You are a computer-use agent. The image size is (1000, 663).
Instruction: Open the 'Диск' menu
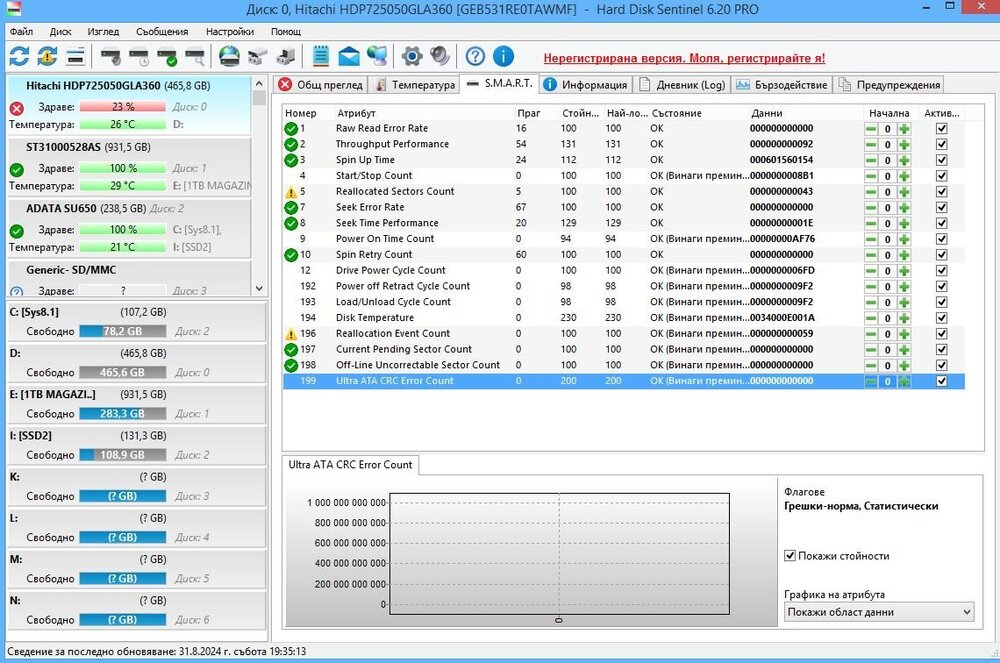tap(60, 31)
